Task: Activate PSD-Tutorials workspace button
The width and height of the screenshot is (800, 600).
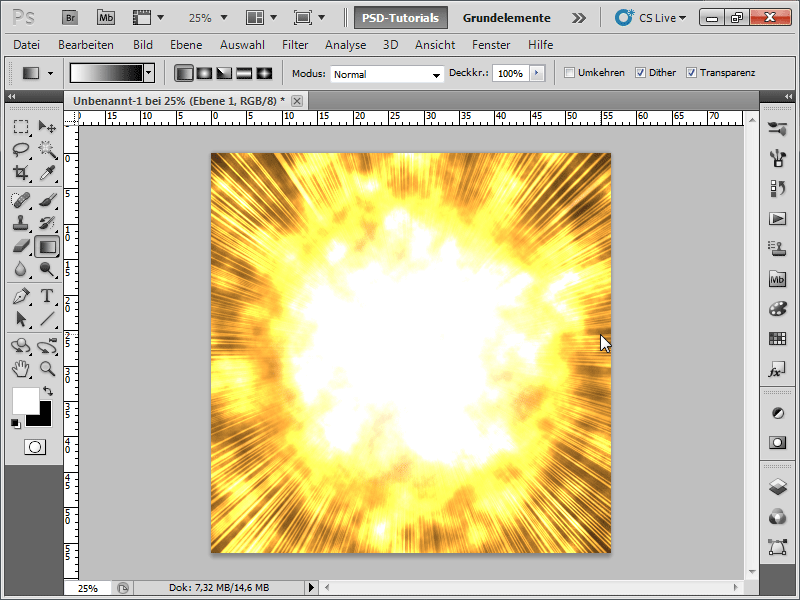Action: click(x=401, y=18)
